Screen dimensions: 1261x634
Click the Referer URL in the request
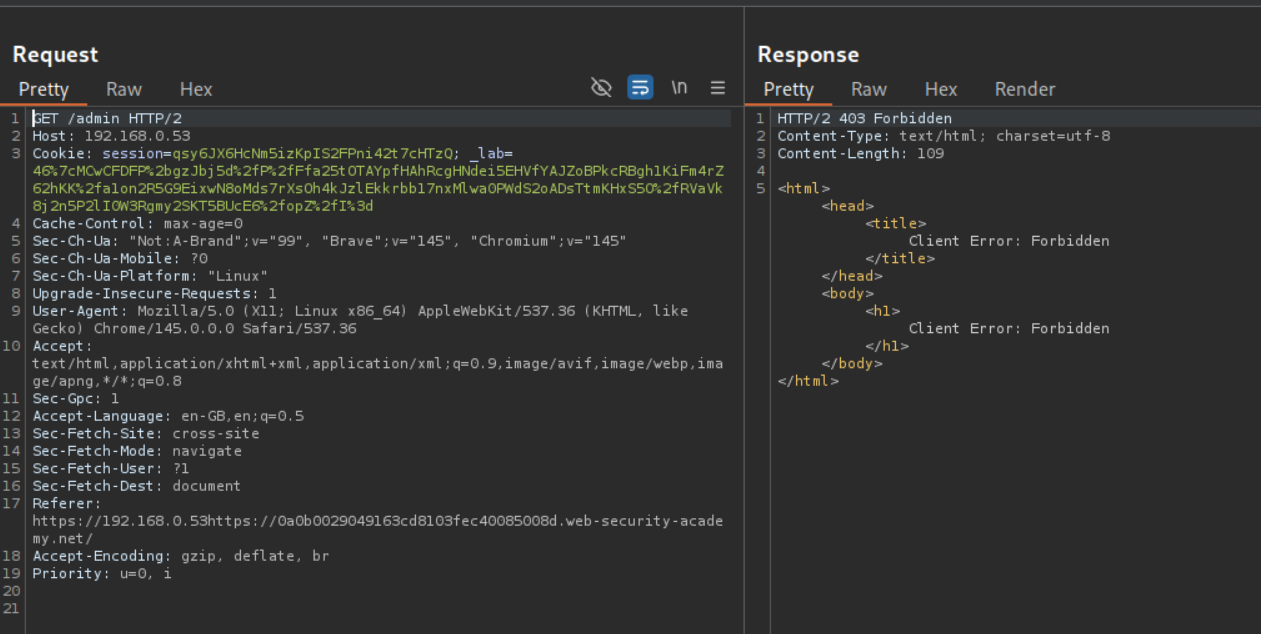point(377,521)
